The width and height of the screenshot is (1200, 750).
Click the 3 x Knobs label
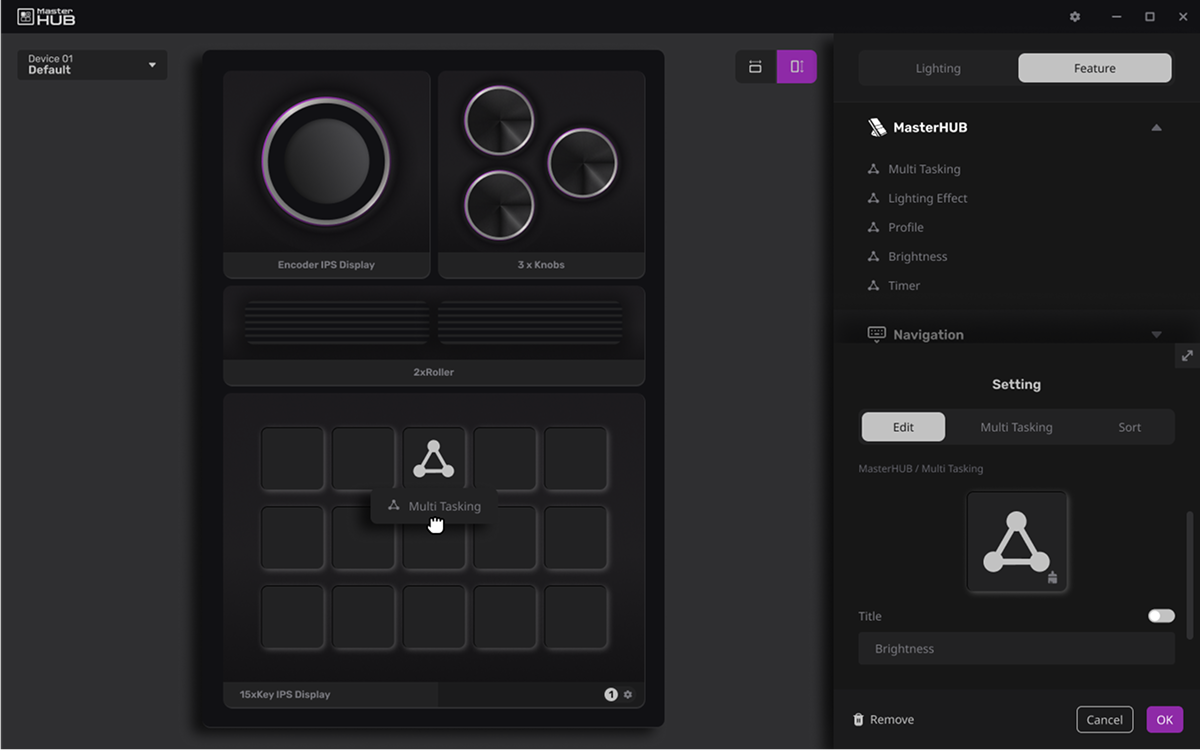(x=541, y=265)
